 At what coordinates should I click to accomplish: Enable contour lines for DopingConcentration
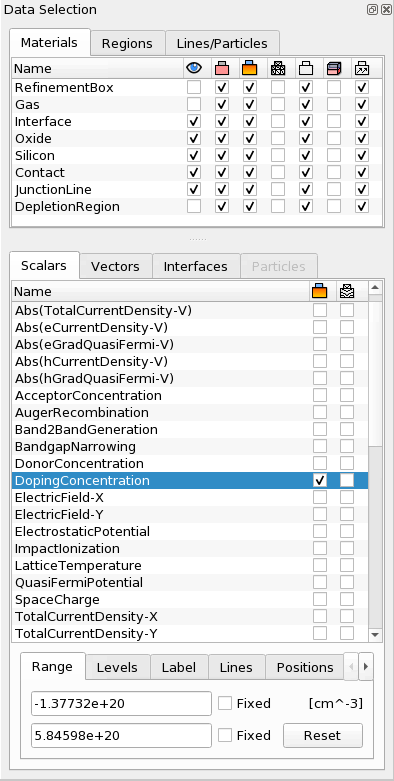click(347, 481)
